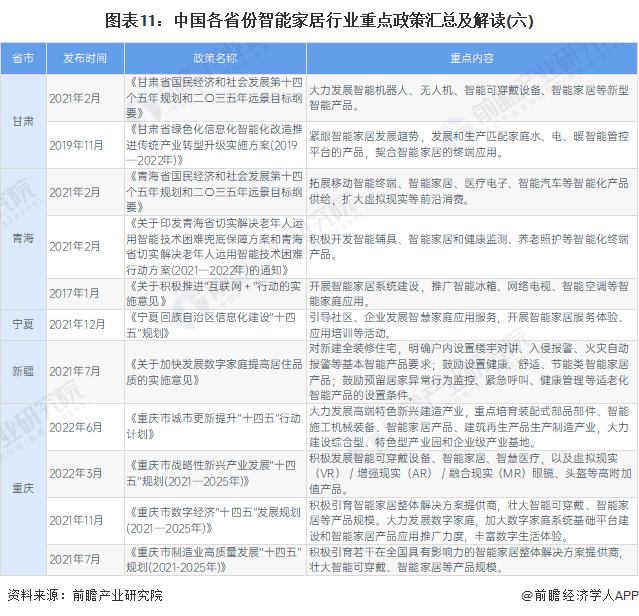Click content 积极引育智能家居整体解决方案提供商
639x616 pixels.
click(469, 520)
